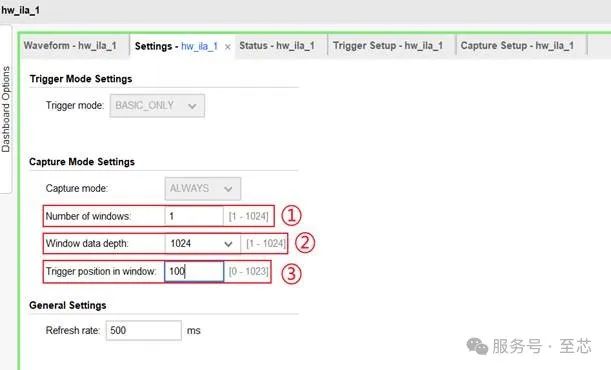Click the Trigger Mode Settings heading

click(81, 79)
